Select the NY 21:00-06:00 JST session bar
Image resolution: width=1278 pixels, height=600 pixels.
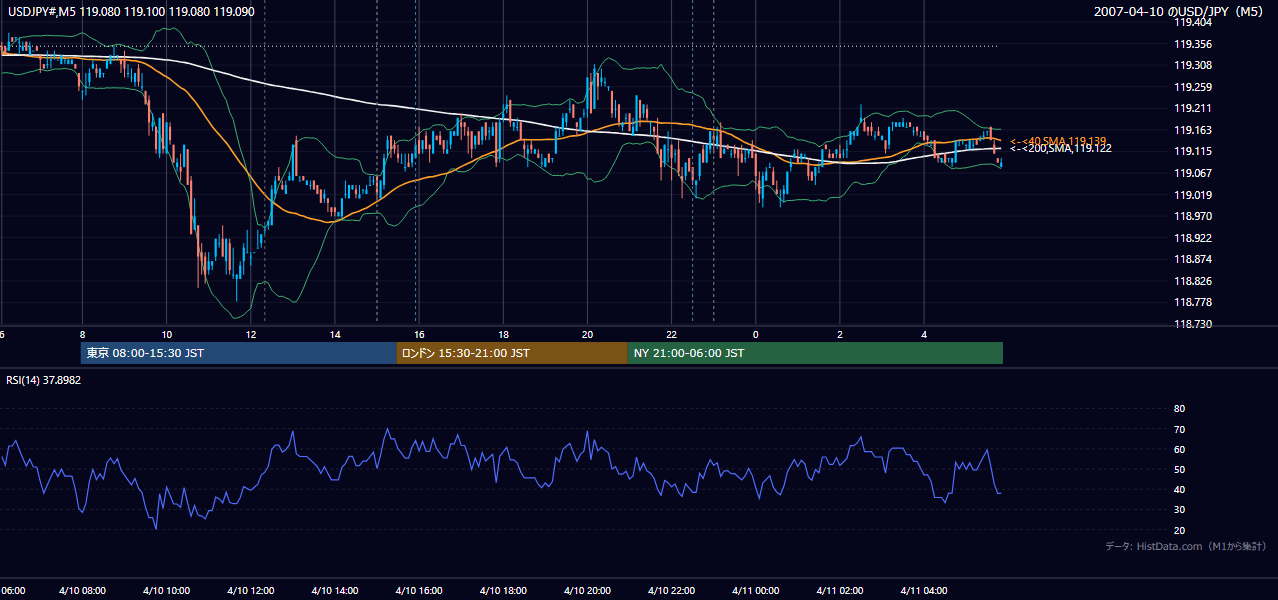(815, 353)
